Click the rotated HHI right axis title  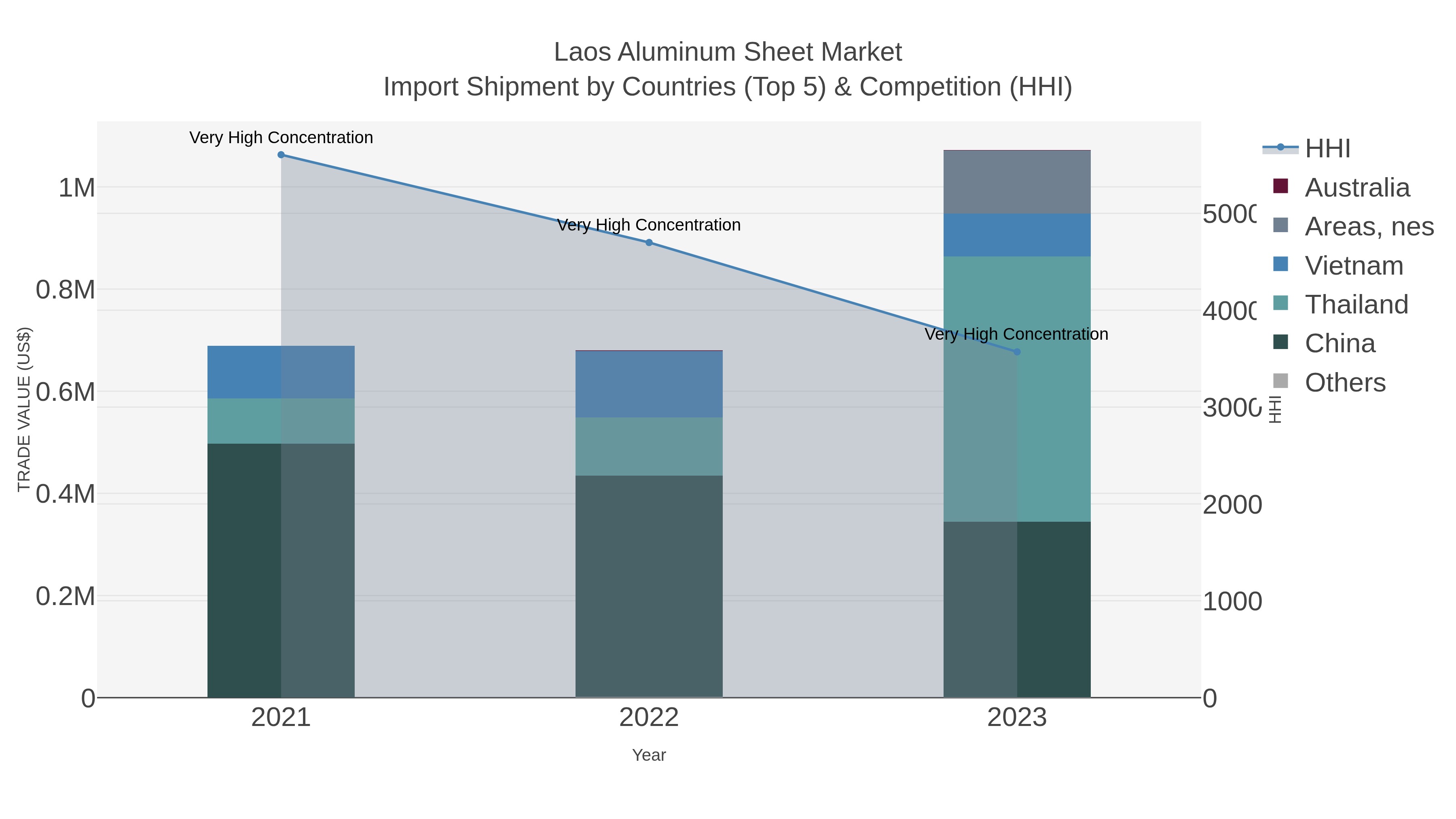[1275, 409]
